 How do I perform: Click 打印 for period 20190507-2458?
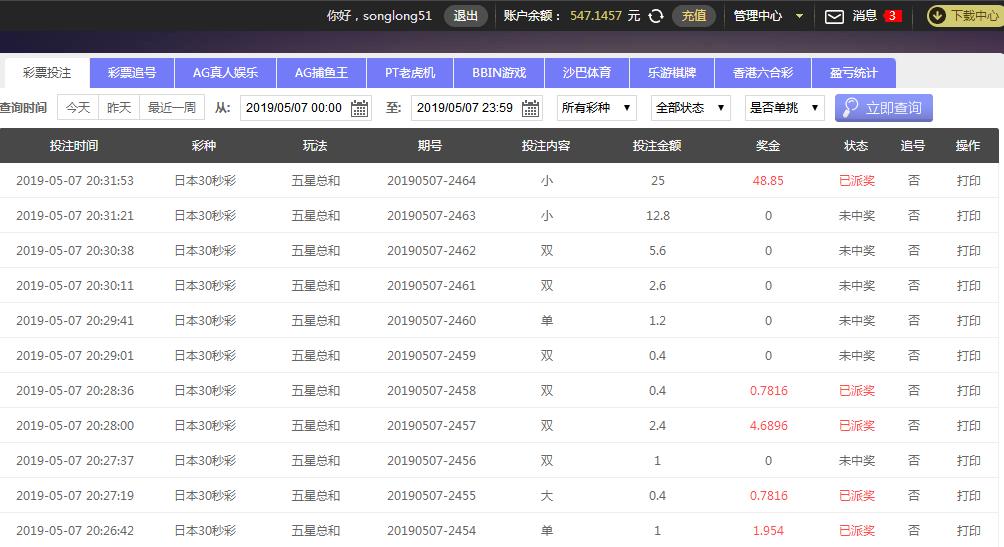tap(968, 391)
